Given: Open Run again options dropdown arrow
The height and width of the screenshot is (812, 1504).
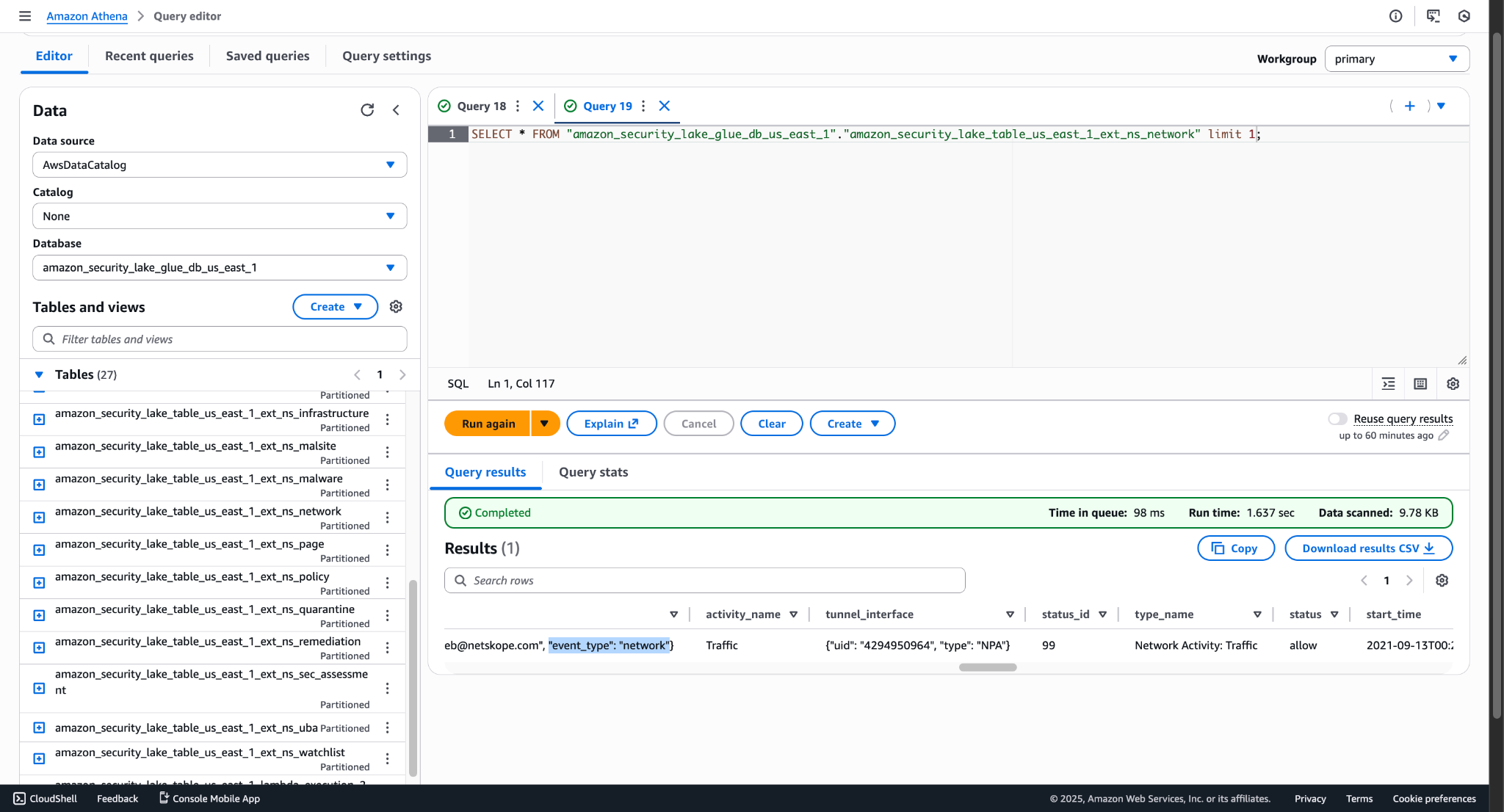Looking at the screenshot, I should [x=545, y=424].
